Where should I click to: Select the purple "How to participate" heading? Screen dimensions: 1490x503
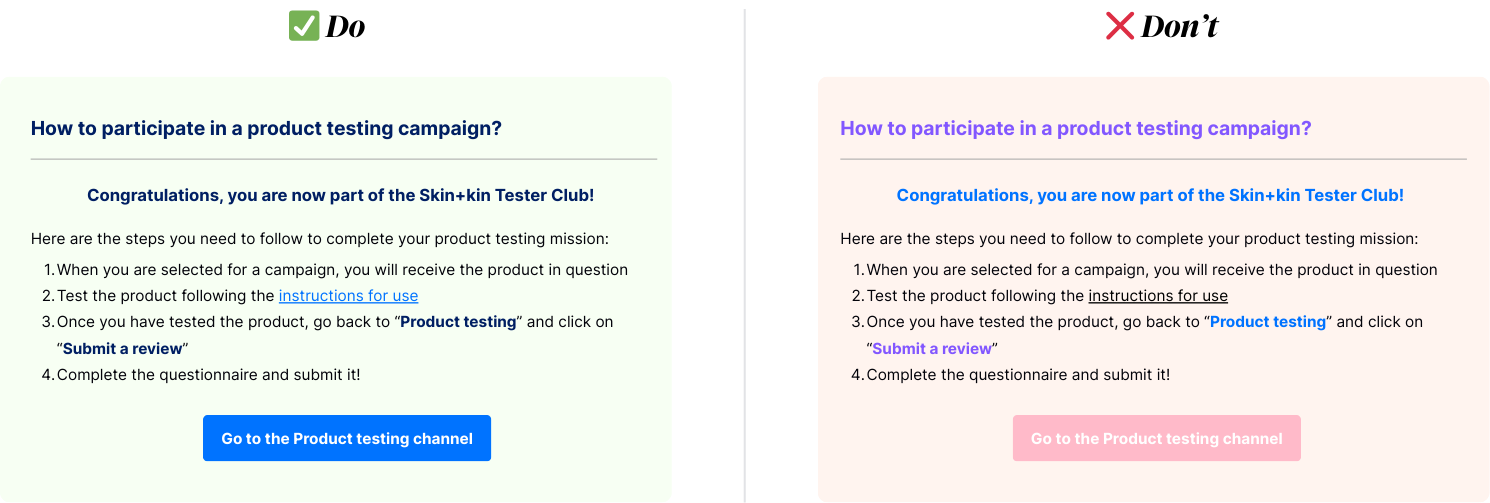tap(1075, 129)
